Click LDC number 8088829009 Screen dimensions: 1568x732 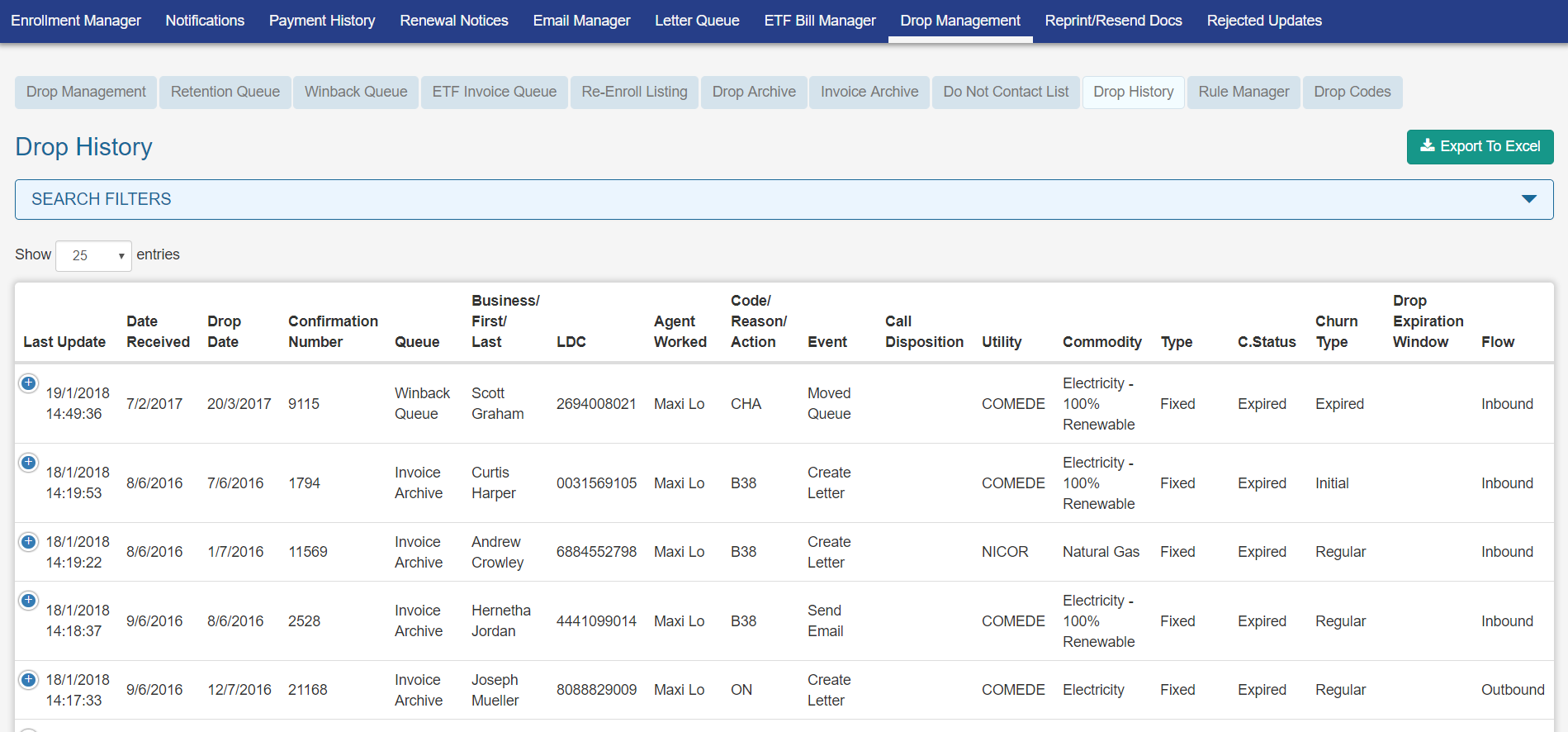coord(596,690)
